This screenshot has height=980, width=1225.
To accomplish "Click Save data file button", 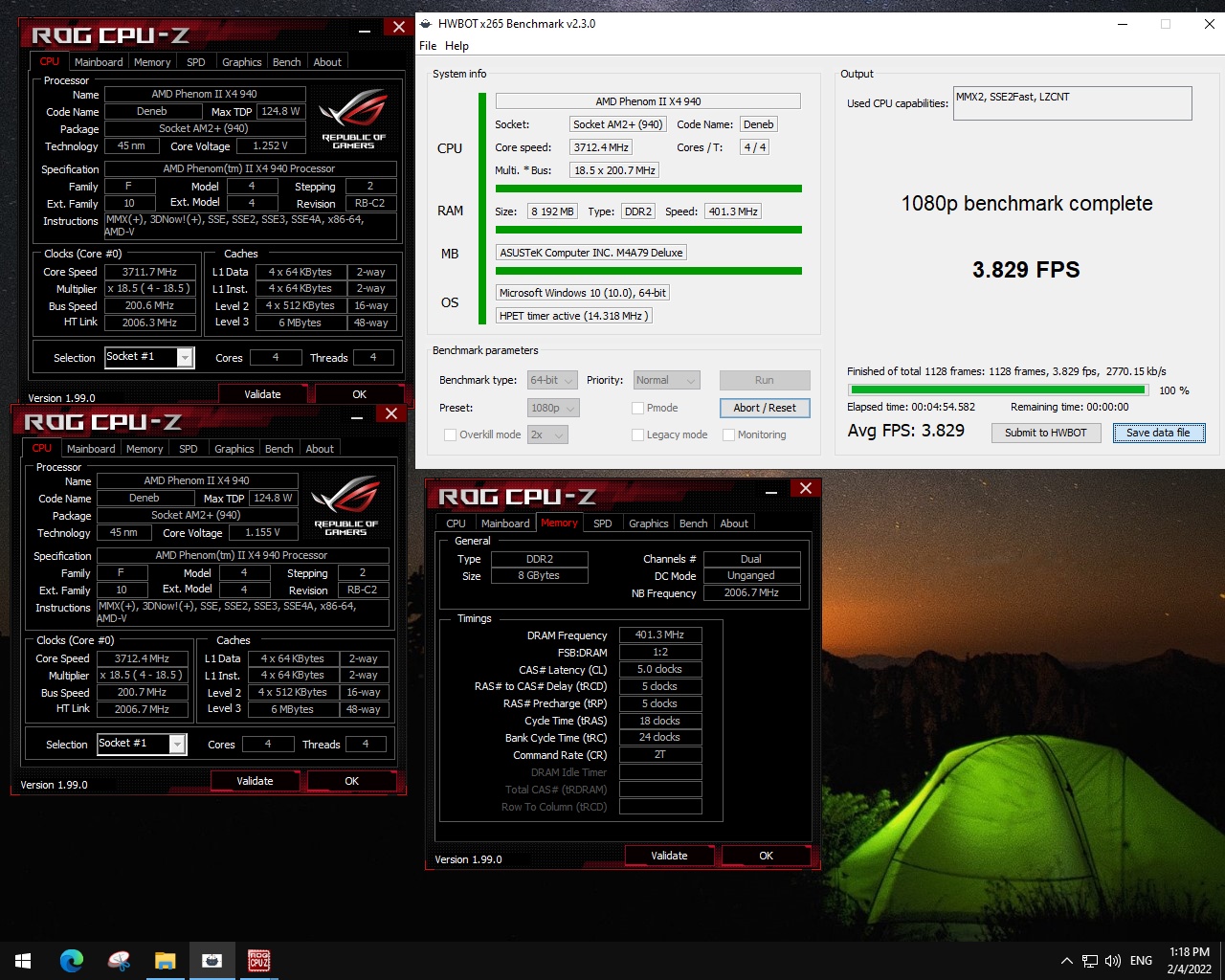I will point(1158,433).
